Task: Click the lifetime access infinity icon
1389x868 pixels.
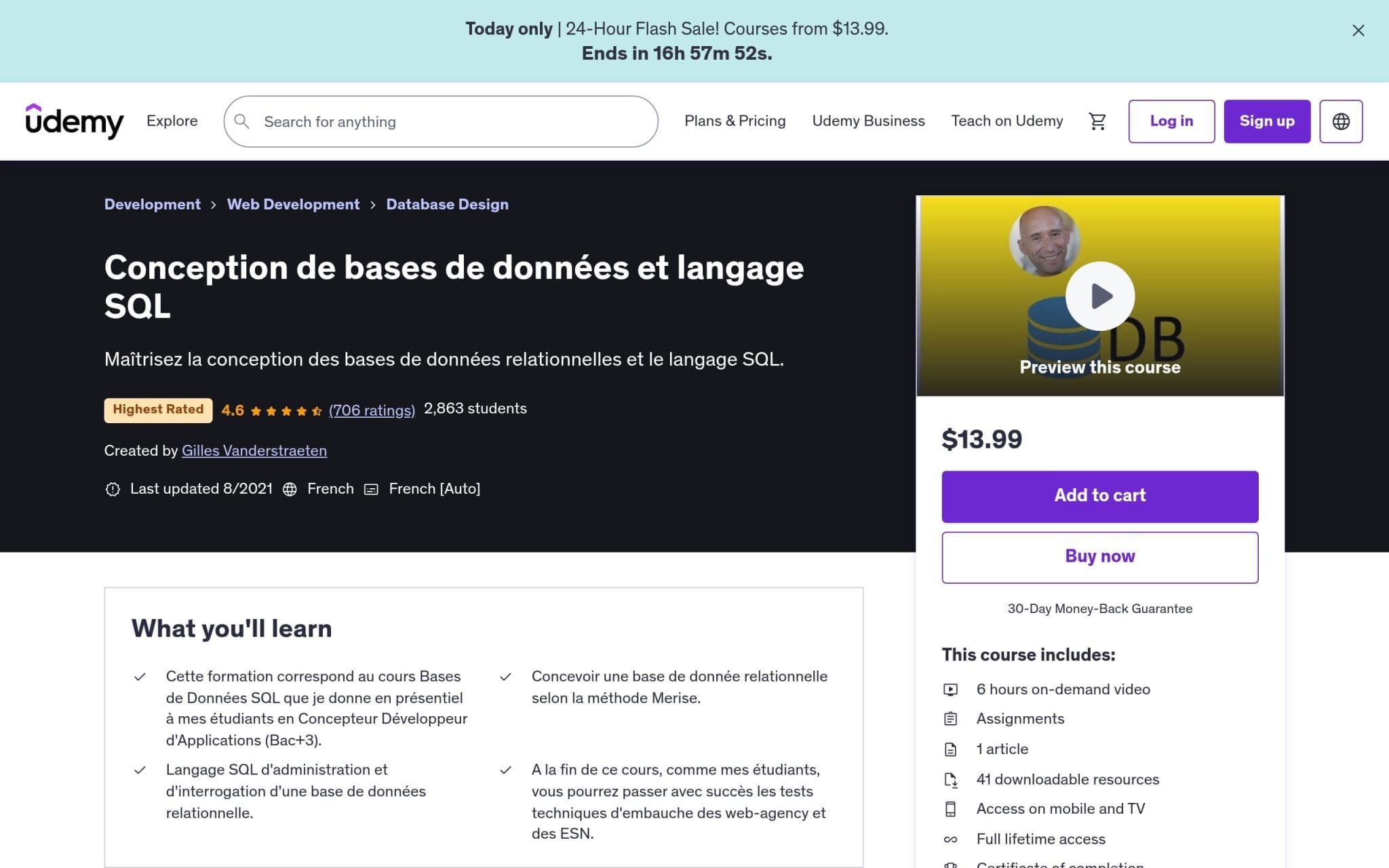Action: 951,840
